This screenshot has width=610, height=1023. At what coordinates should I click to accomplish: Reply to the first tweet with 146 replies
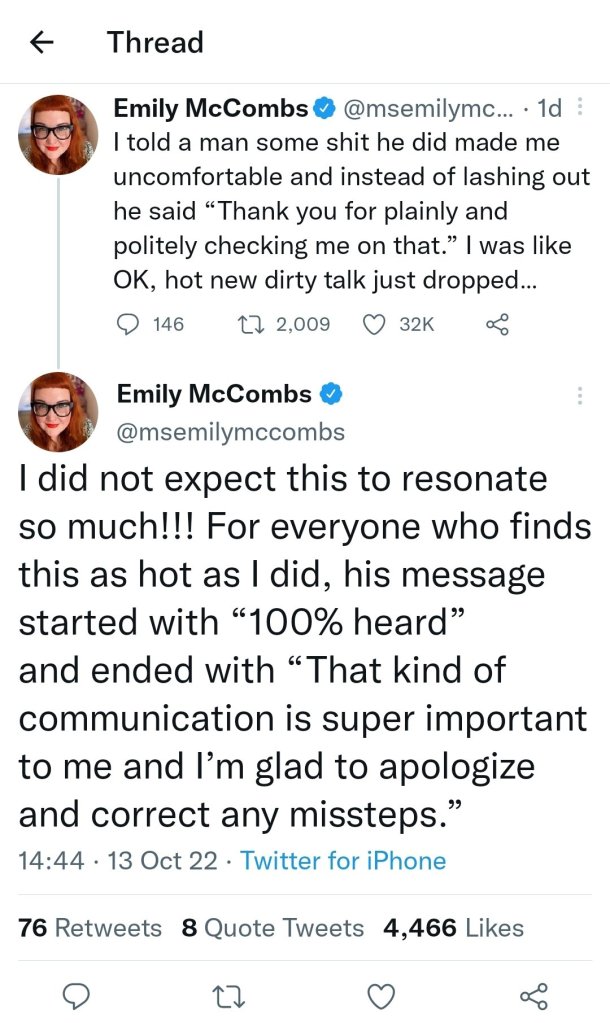(x=131, y=323)
